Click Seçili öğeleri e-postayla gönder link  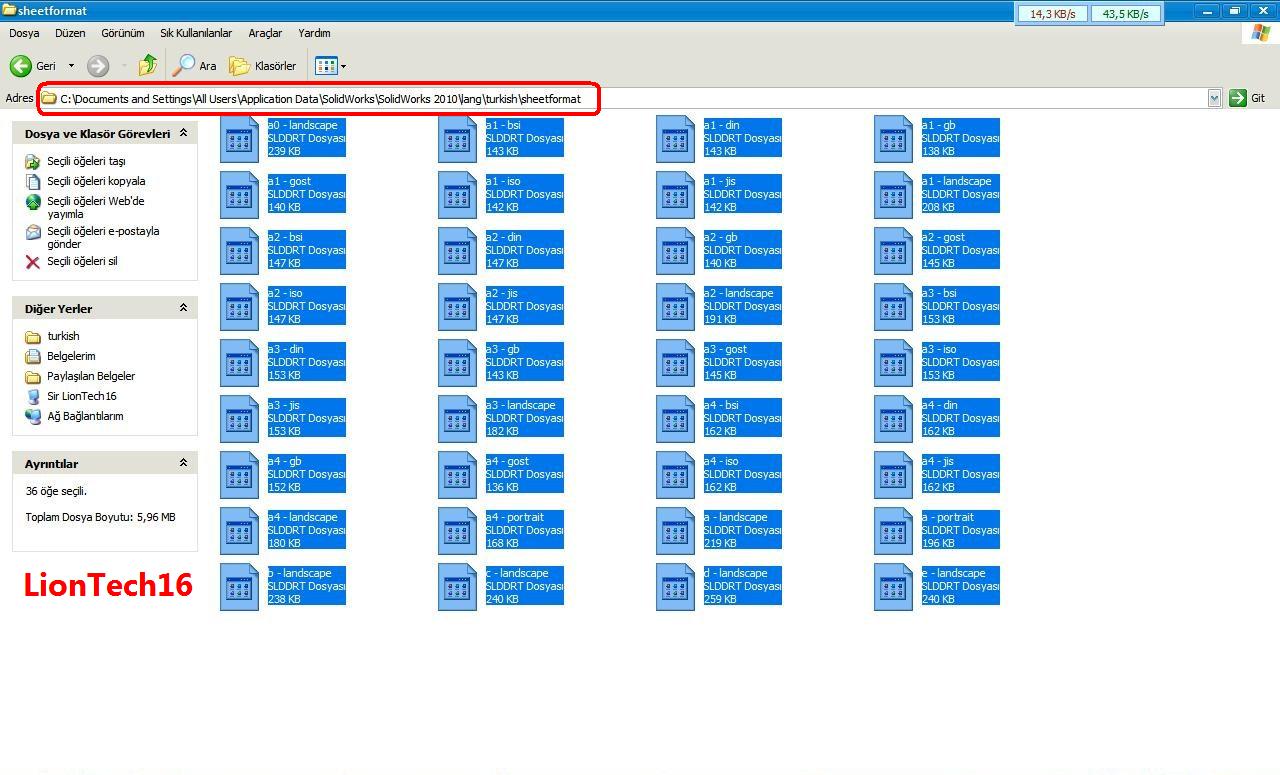(103, 237)
